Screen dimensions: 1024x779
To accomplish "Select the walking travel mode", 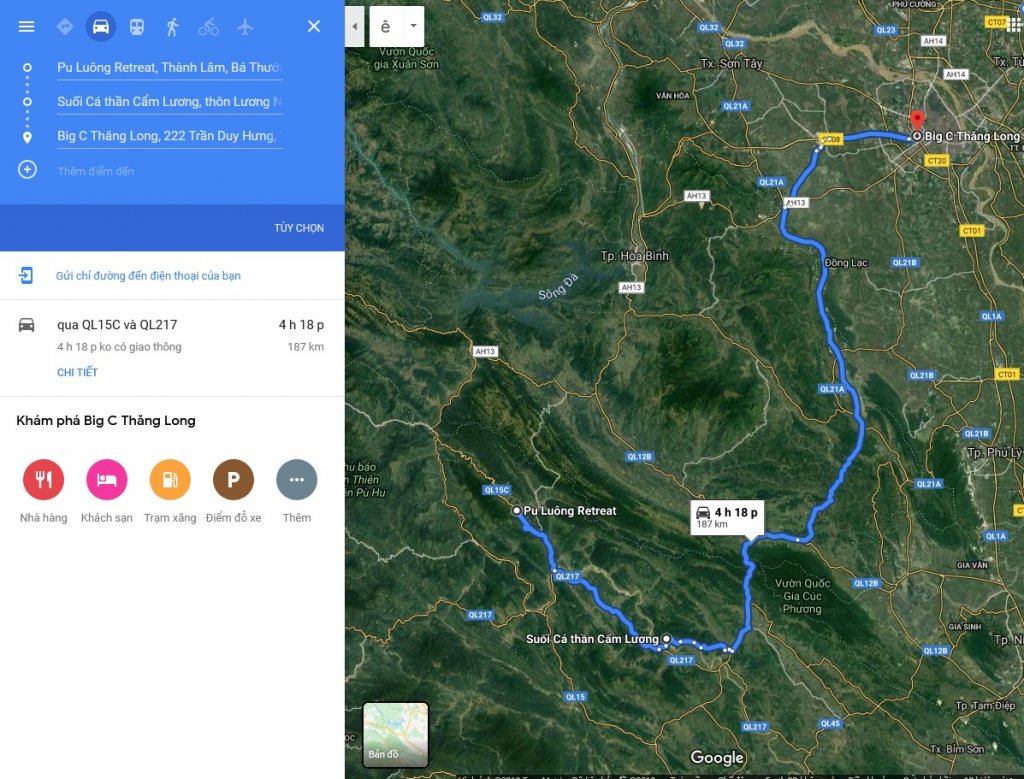I will (172, 27).
